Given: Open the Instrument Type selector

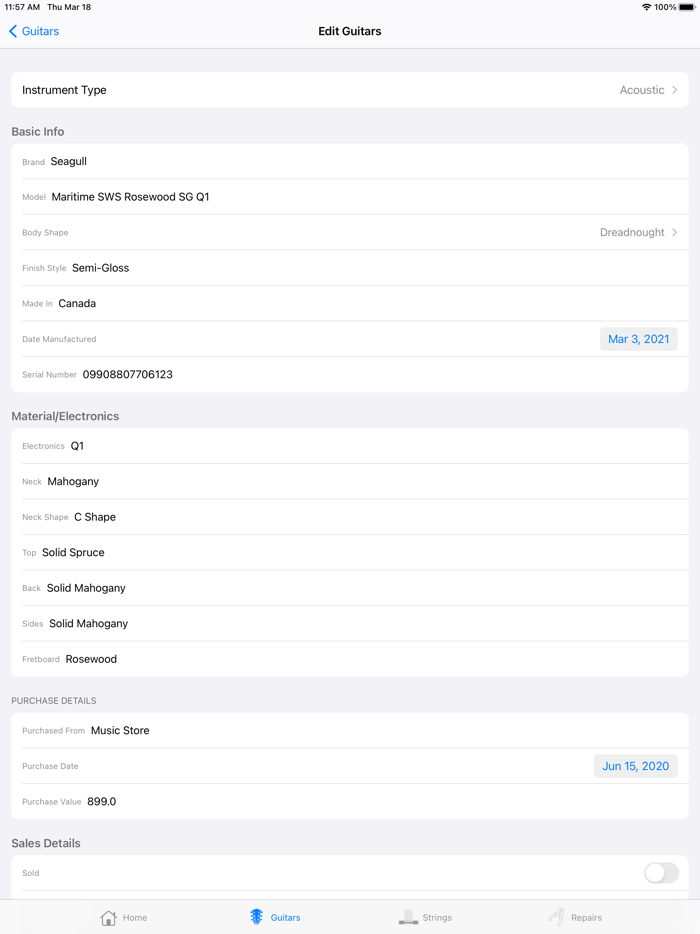Looking at the screenshot, I should 349,90.
